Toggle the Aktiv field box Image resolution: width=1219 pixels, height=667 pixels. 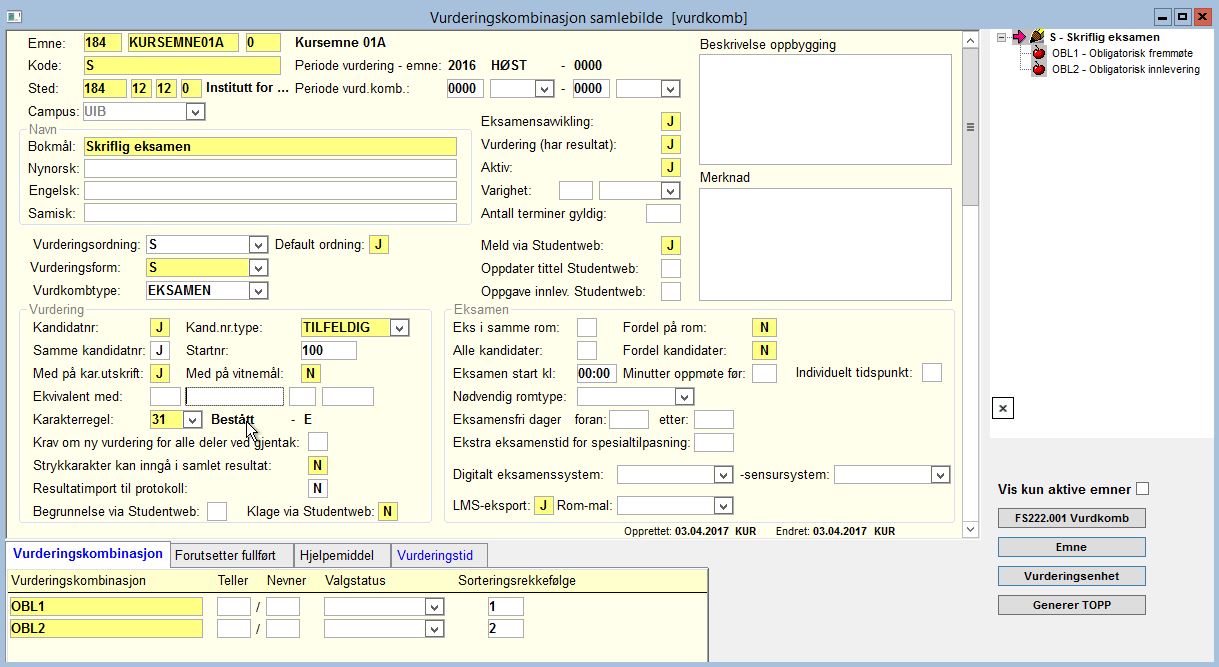click(671, 167)
